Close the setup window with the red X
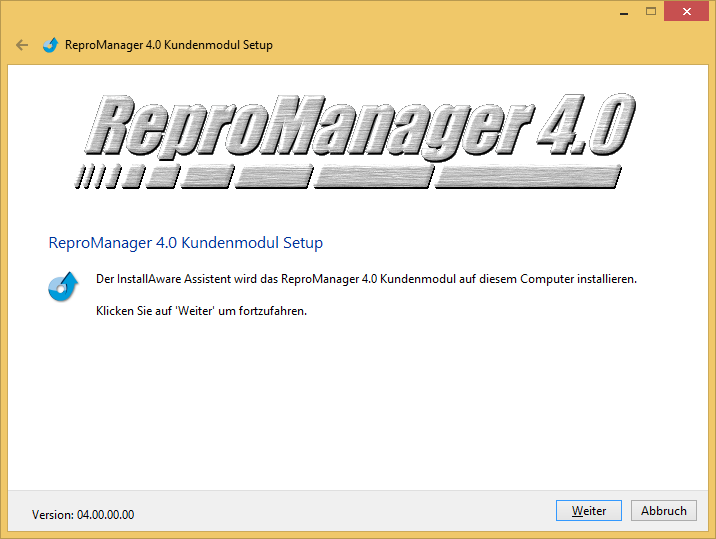This screenshot has width=716, height=539. pos(686,12)
